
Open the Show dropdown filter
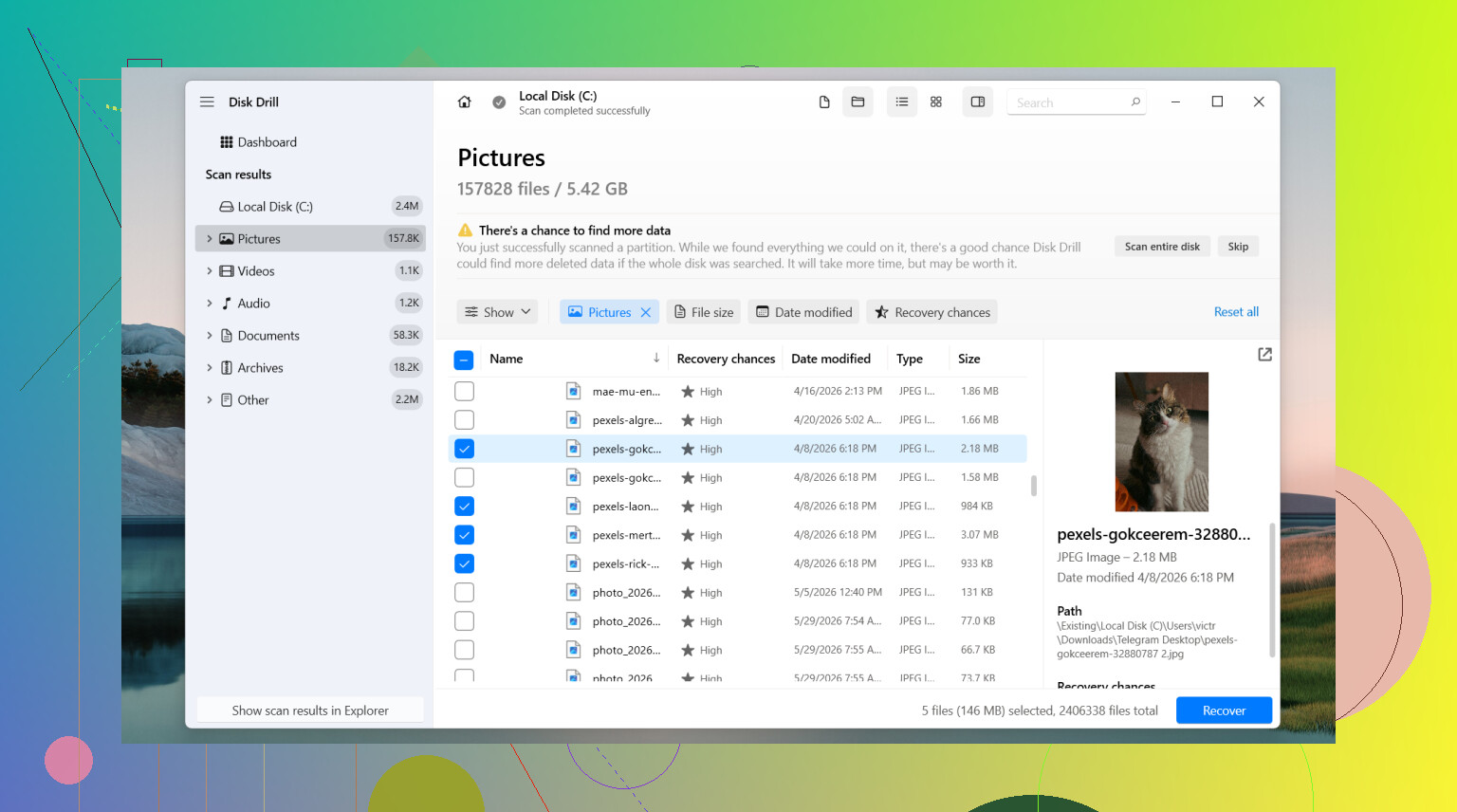pyautogui.click(x=498, y=312)
